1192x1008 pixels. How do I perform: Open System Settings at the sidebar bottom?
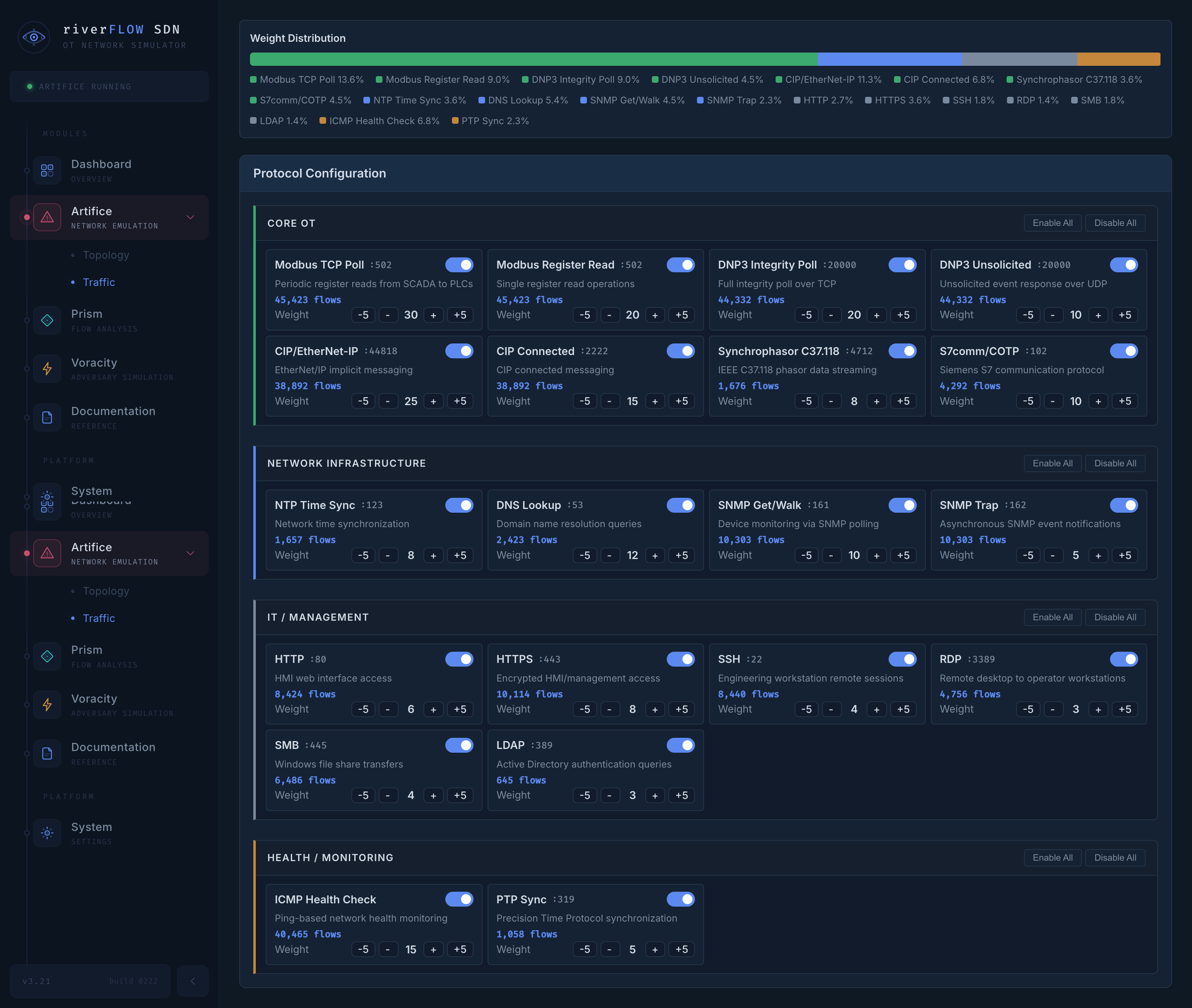tap(91, 833)
